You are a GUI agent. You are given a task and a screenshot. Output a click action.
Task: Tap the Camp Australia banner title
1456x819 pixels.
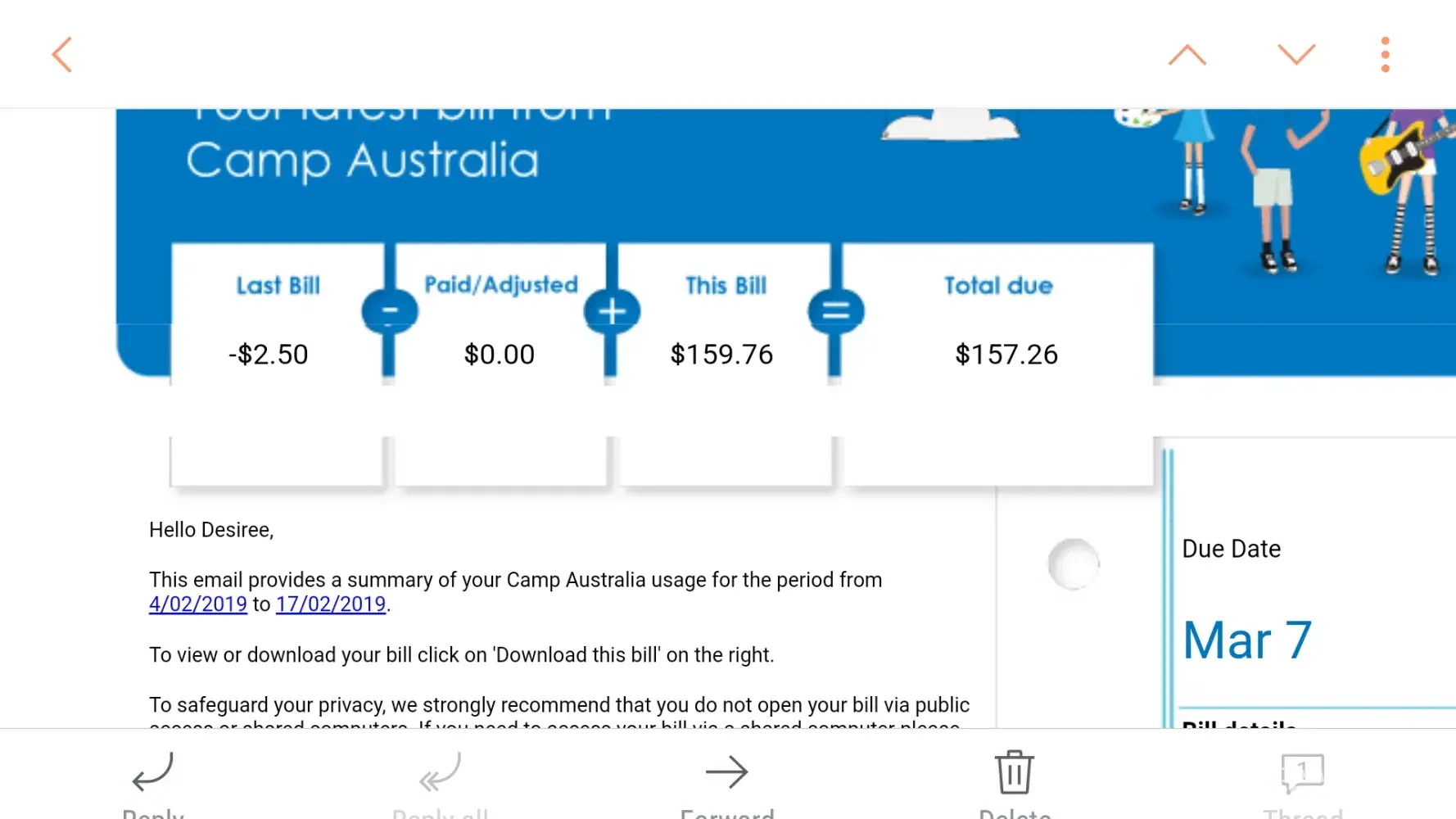[x=363, y=161]
